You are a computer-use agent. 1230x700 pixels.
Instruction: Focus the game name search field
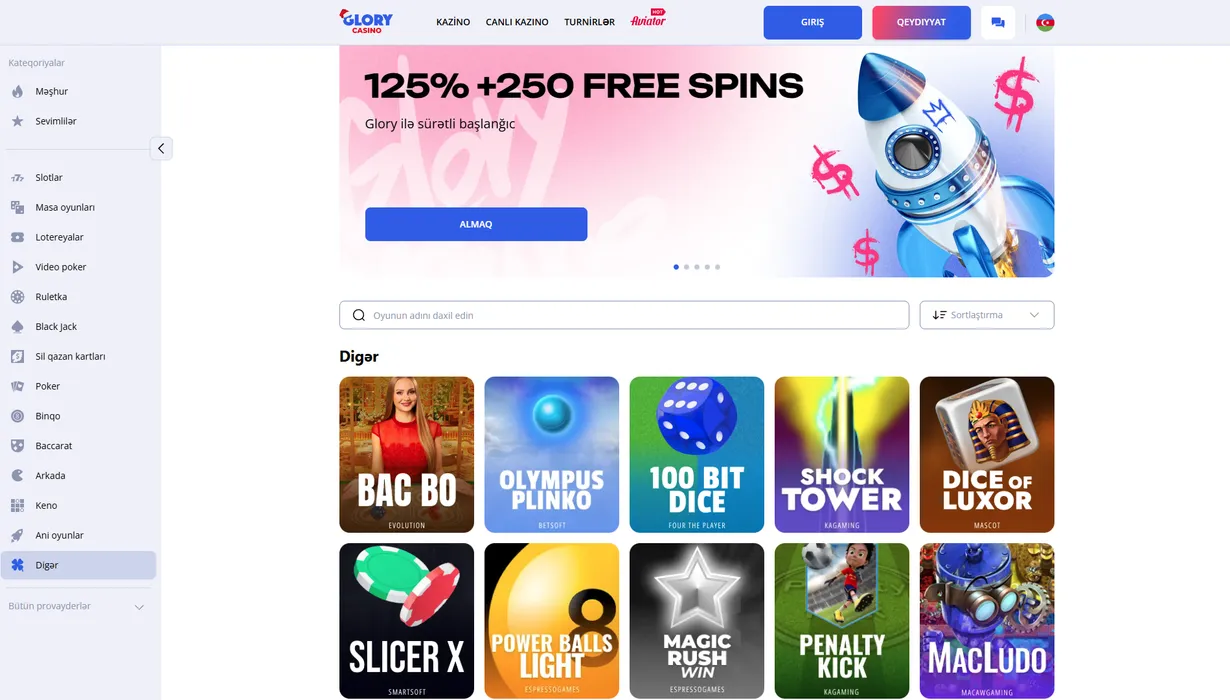pyautogui.click(x=624, y=315)
